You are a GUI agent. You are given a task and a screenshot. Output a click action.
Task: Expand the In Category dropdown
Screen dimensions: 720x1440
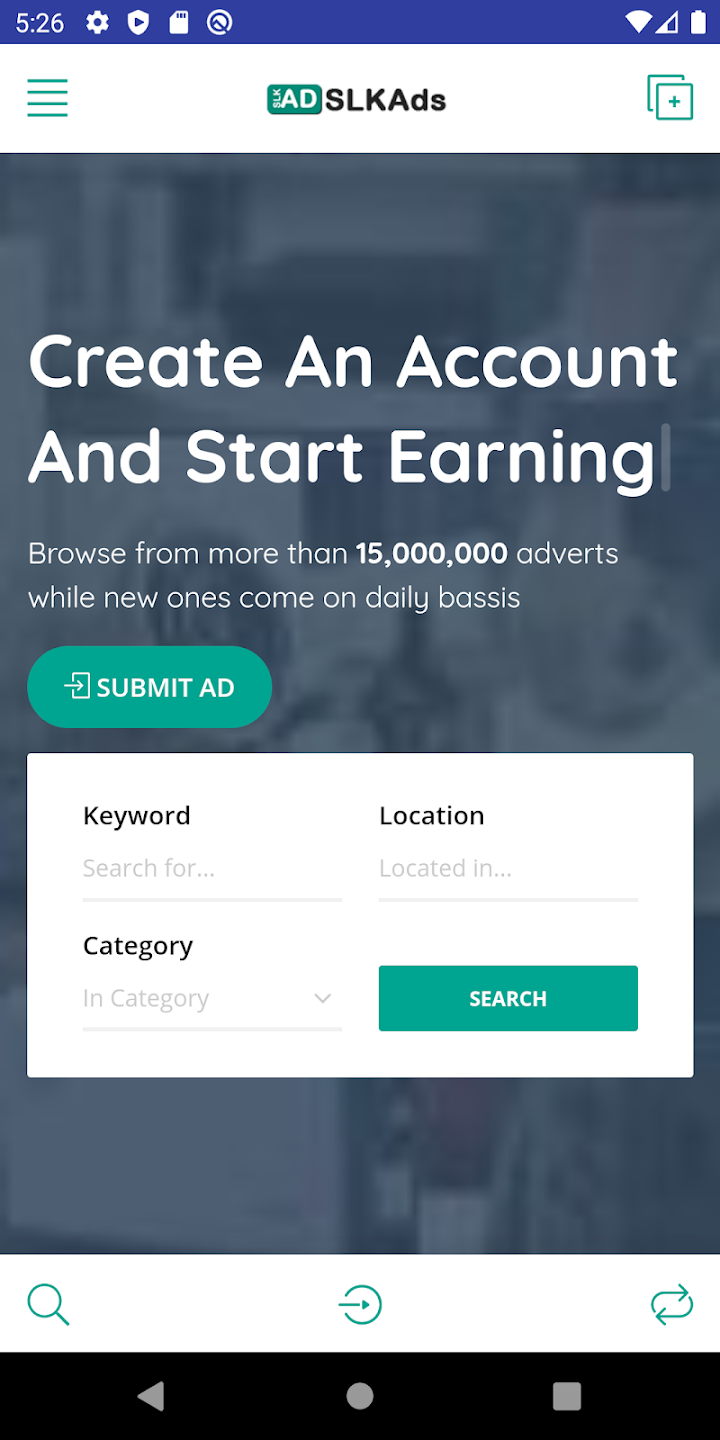click(212, 999)
